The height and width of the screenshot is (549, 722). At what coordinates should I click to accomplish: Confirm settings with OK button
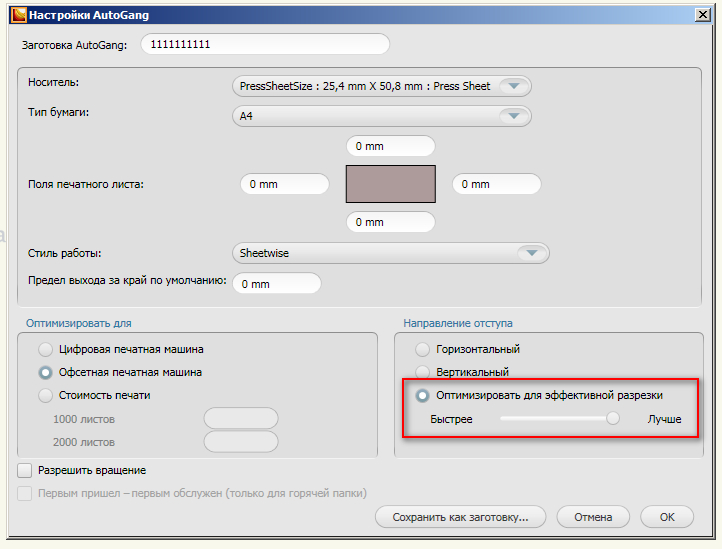point(667,517)
